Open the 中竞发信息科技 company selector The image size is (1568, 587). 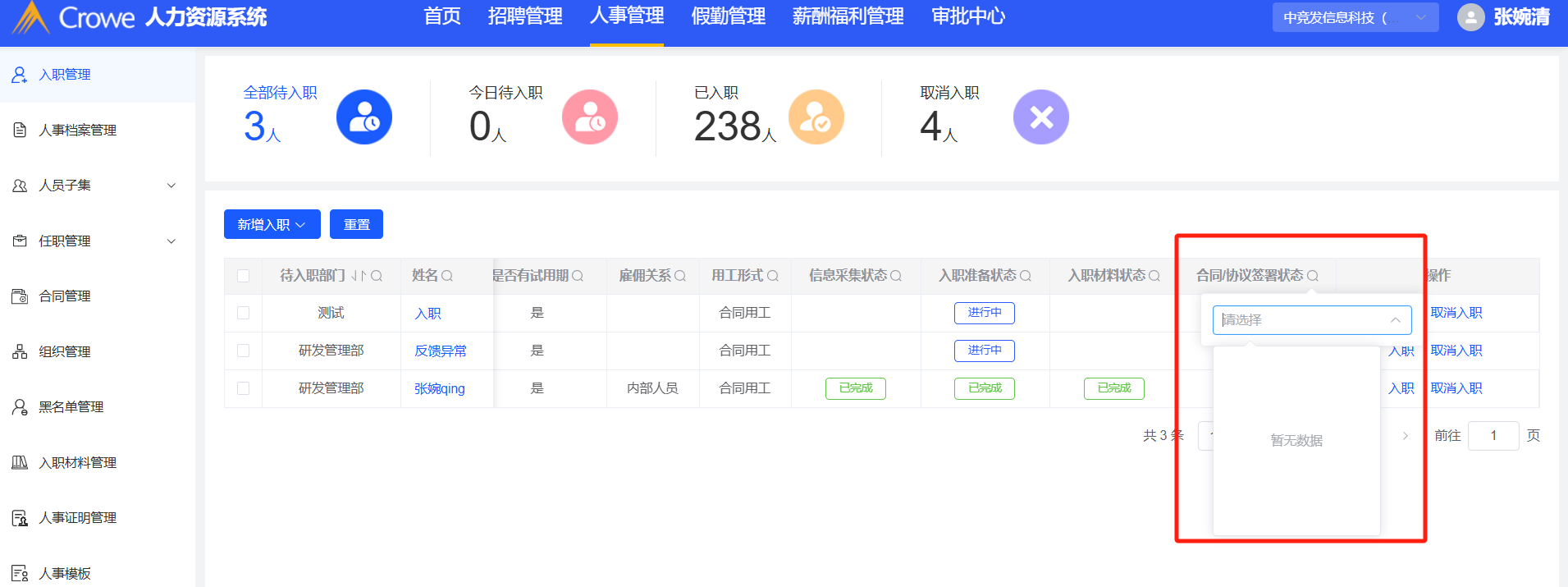coord(1355,17)
